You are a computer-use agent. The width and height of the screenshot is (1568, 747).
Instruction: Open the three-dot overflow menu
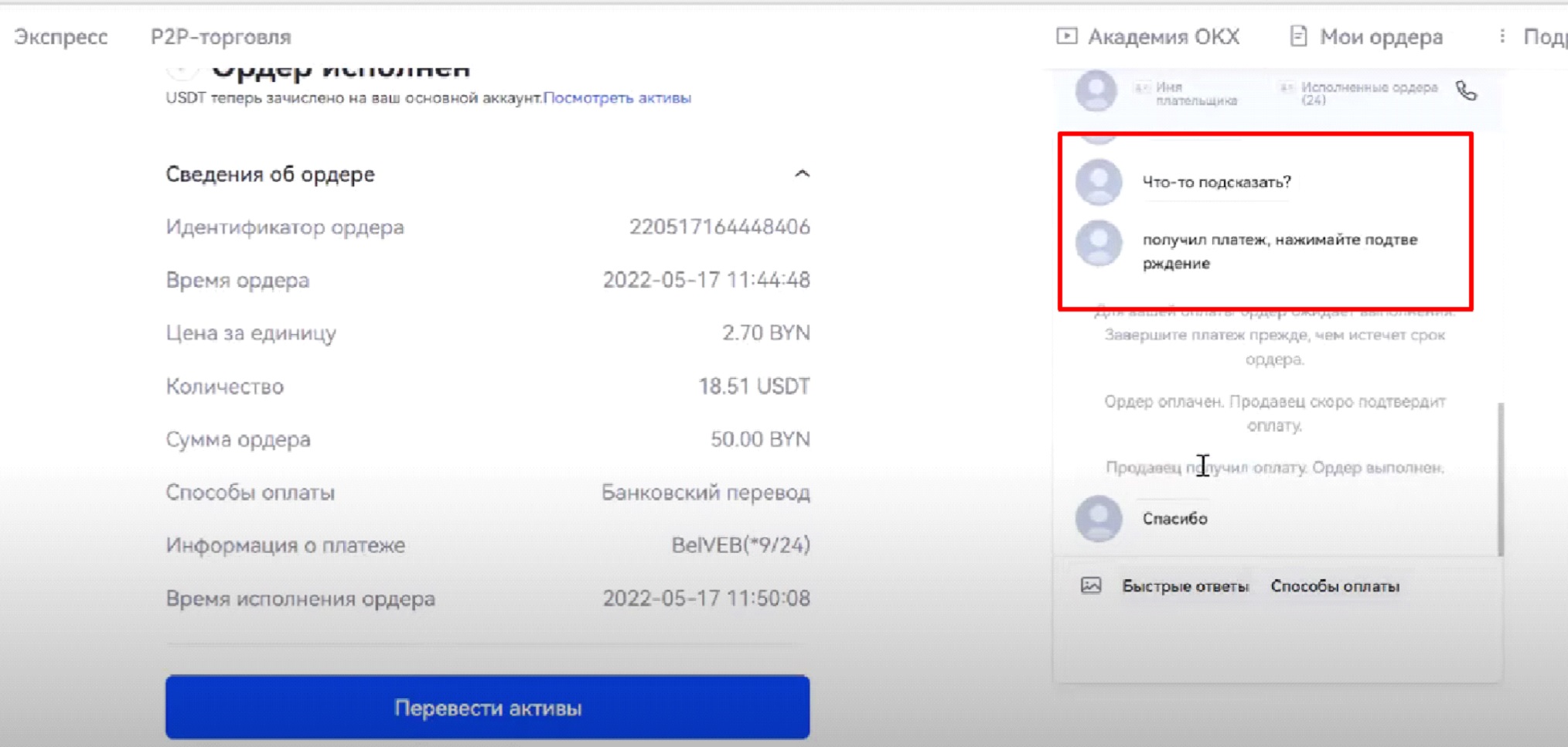coord(1501,36)
